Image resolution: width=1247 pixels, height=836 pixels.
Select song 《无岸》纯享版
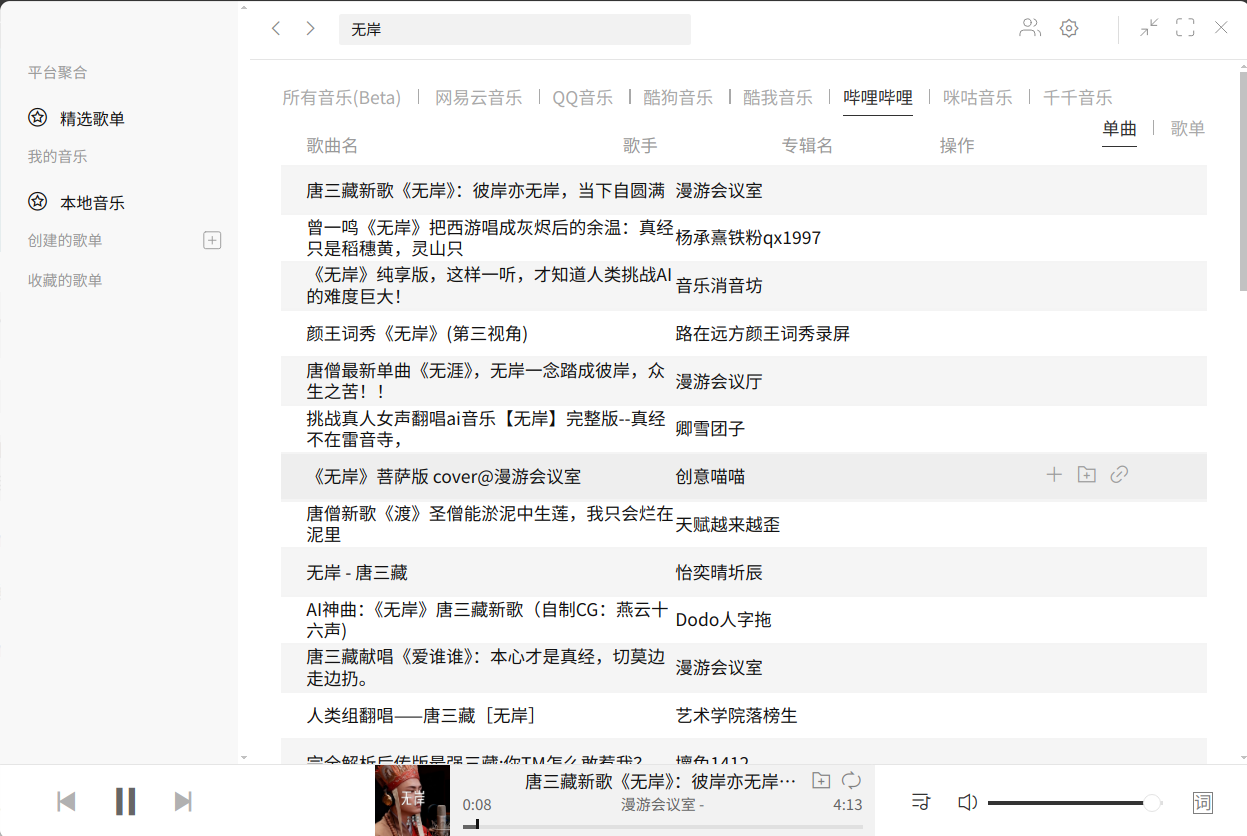click(x=489, y=285)
